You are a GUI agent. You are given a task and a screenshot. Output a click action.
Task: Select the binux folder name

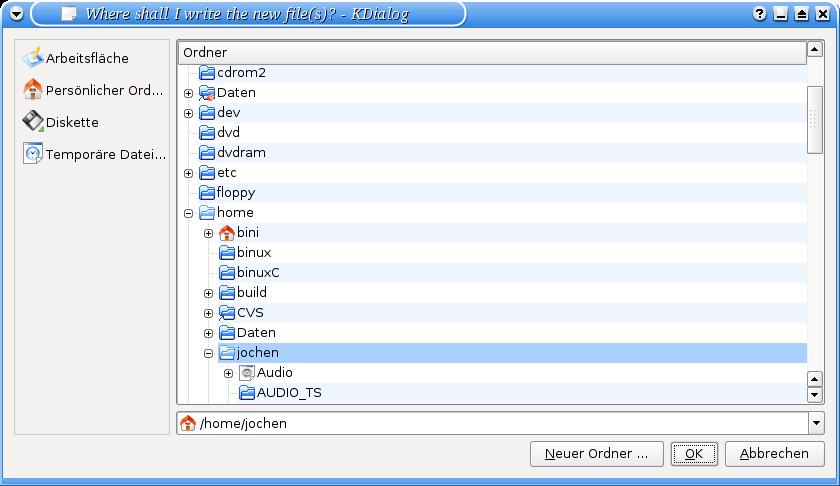[x=254, y=252]
